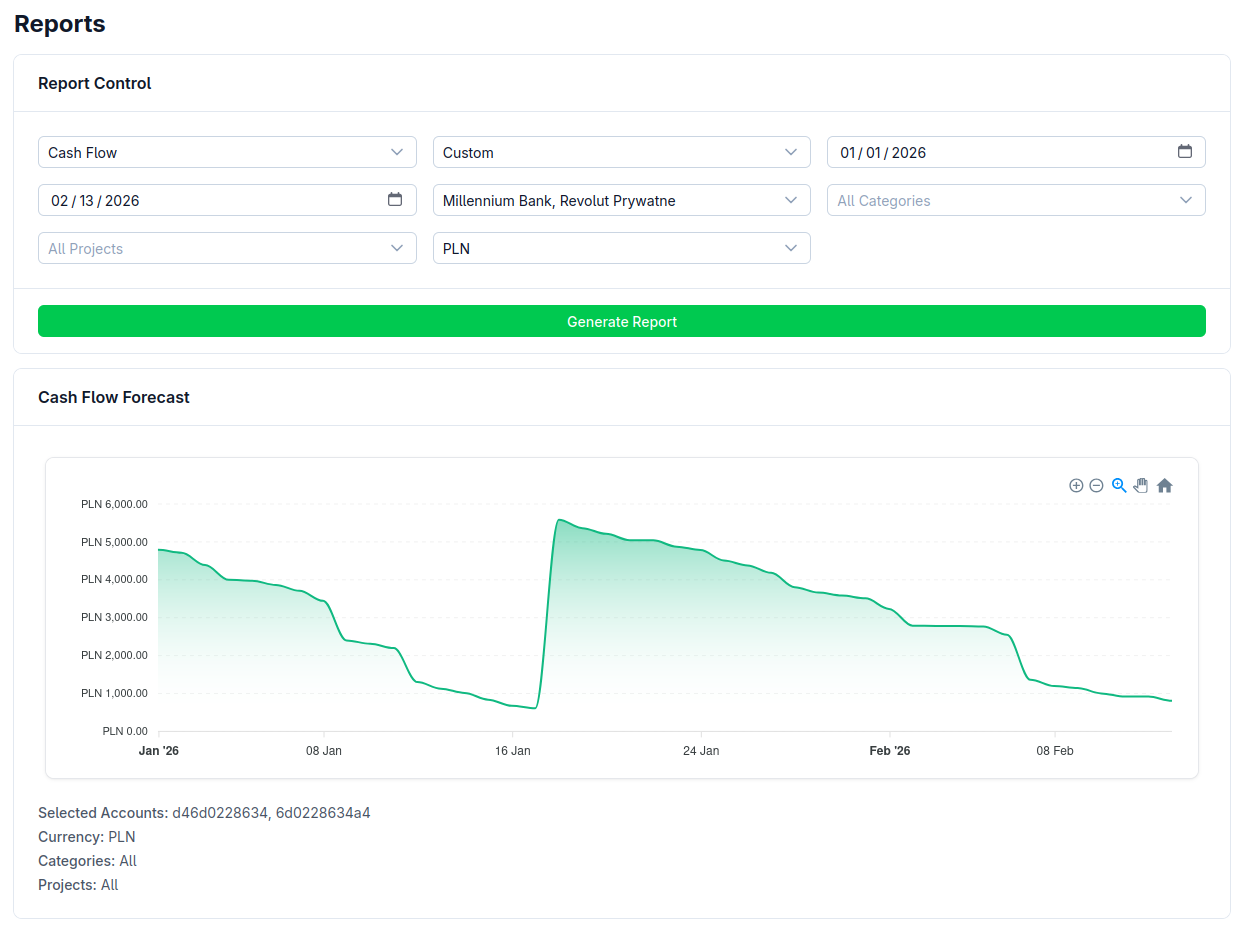Viewport: 1245px width, 937px height.
Task: Reset chart view with the home icon
Action: click(1164, 485)
